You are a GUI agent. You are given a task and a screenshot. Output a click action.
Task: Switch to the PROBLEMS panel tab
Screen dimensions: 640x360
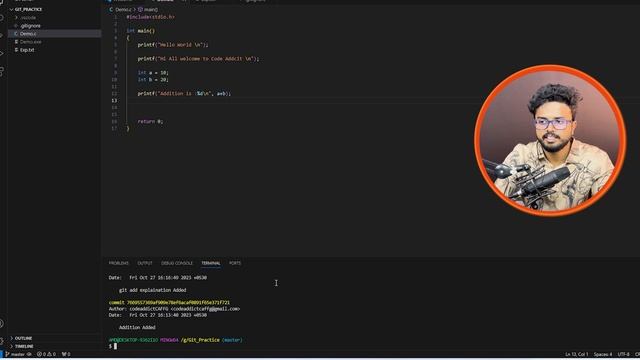coord(118,263)
